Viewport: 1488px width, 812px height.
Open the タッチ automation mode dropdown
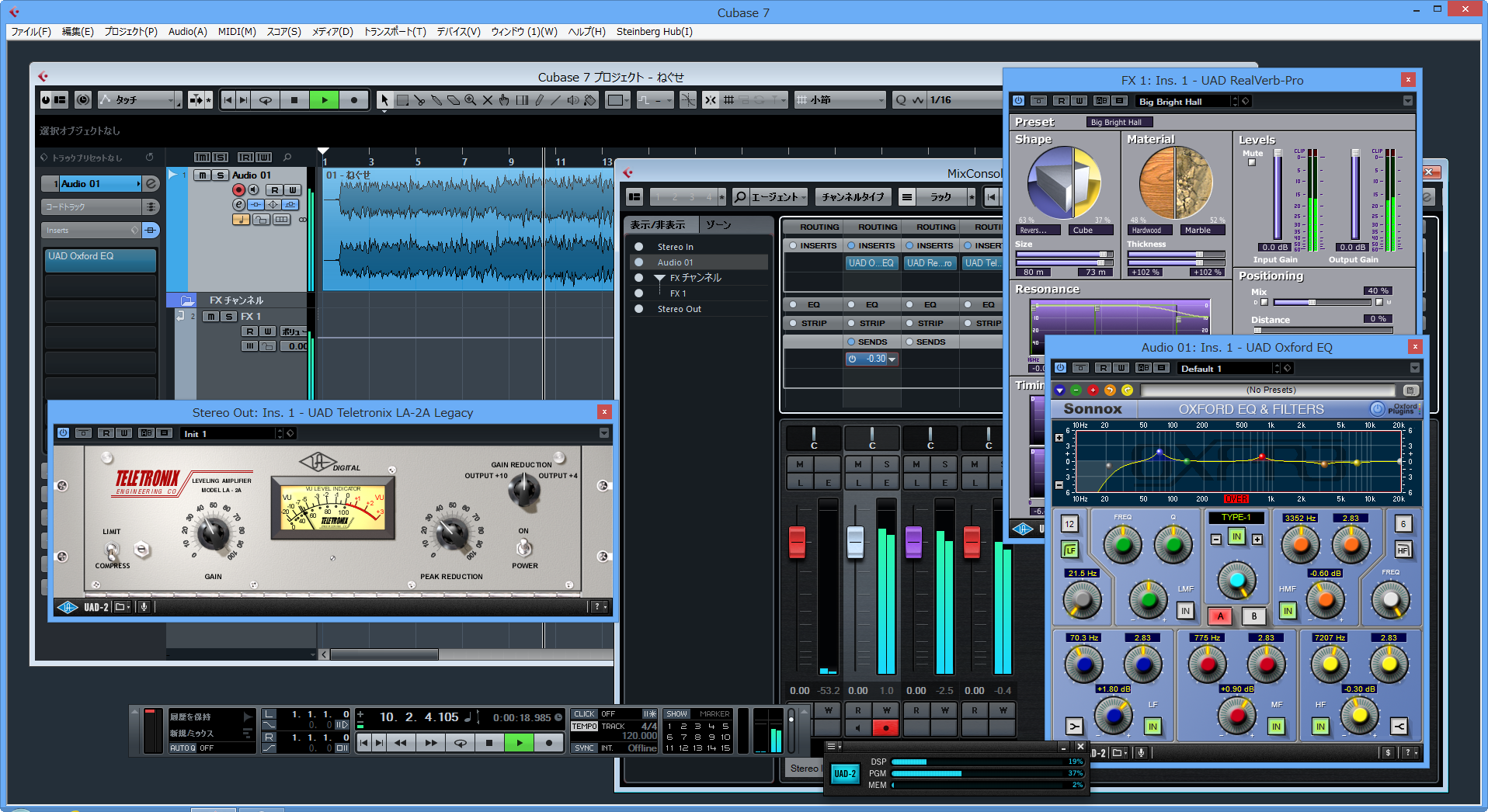tap(140, 100)
